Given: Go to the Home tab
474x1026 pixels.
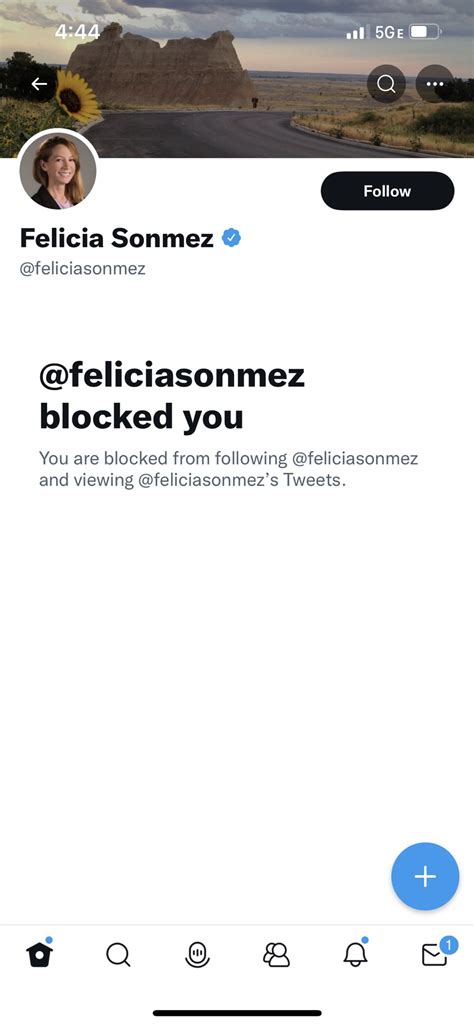Looking at the screenshot, I should pyautogui.click(x=40, y=955).
